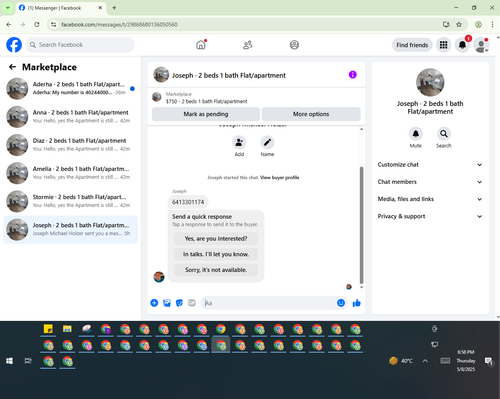
Task: View site information icon in address bar
Action: coord(53,24)
